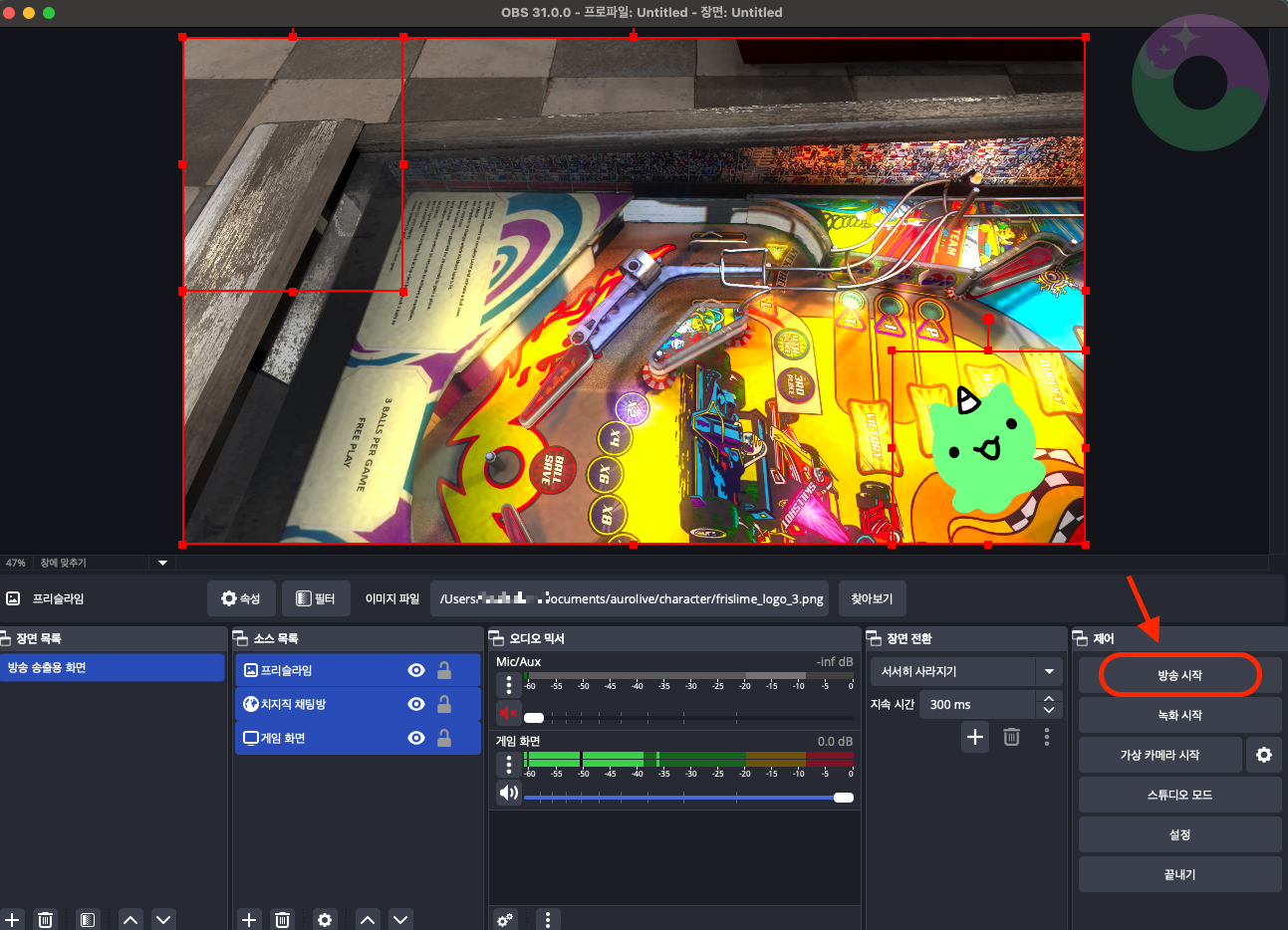Click 끝내기 to exit OBS
The width and height of the screenshot is (1288, 930).
[1179, 874]
